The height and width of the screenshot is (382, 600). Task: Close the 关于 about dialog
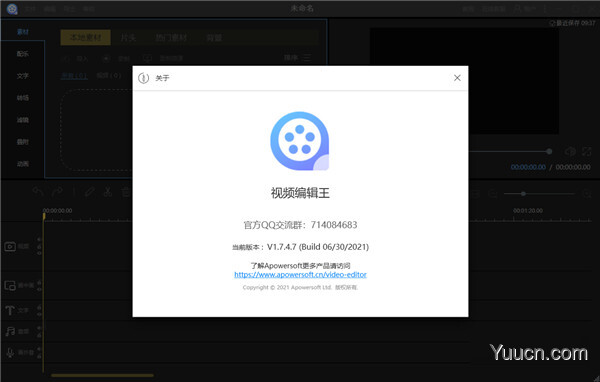tap(457, 78)
